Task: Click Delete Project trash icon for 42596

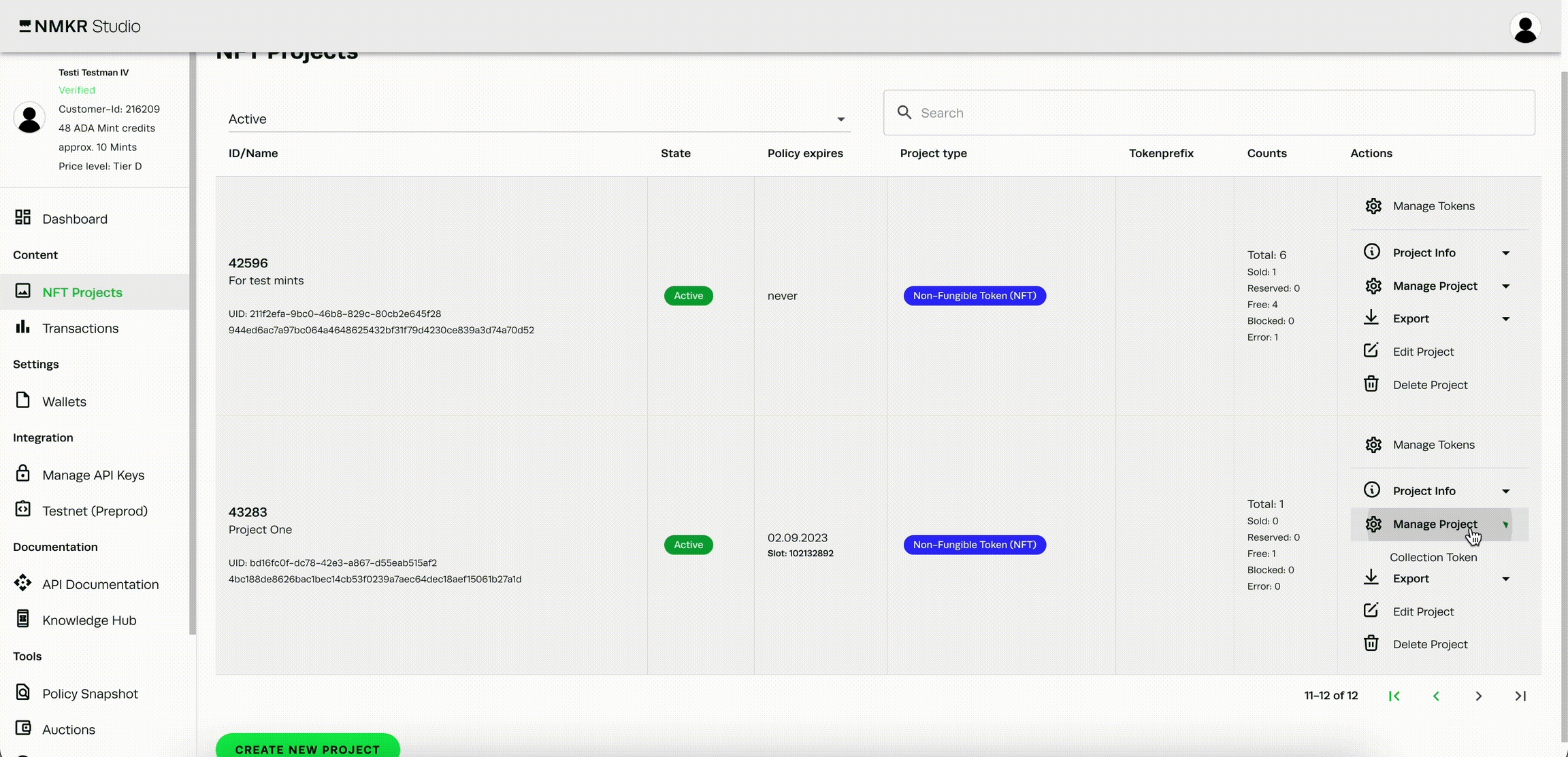Action: [1371, 384]
